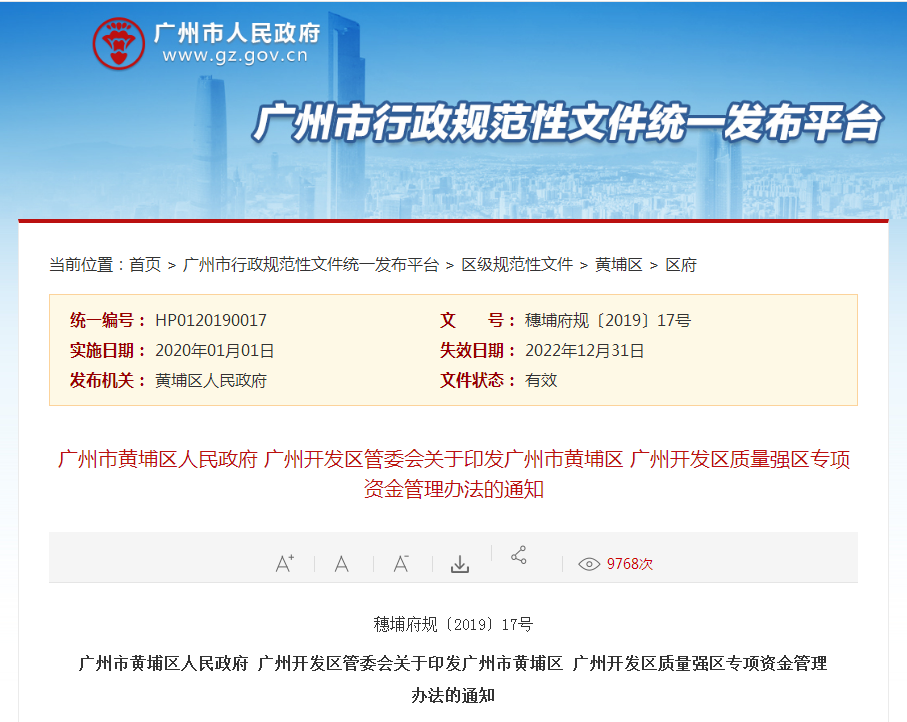Click the centered 穗埔府规〔2019〕17号 above the body
The width and height of the screenshot is (907, 722).
453,625
